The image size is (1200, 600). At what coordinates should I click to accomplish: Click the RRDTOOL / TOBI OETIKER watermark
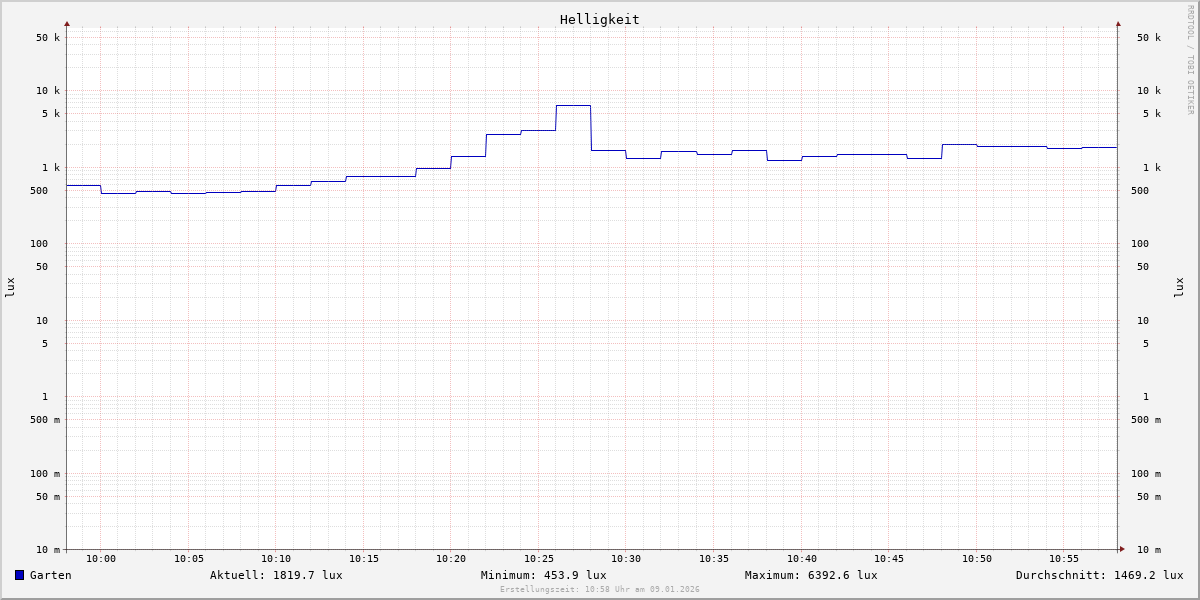[1190, 60]
